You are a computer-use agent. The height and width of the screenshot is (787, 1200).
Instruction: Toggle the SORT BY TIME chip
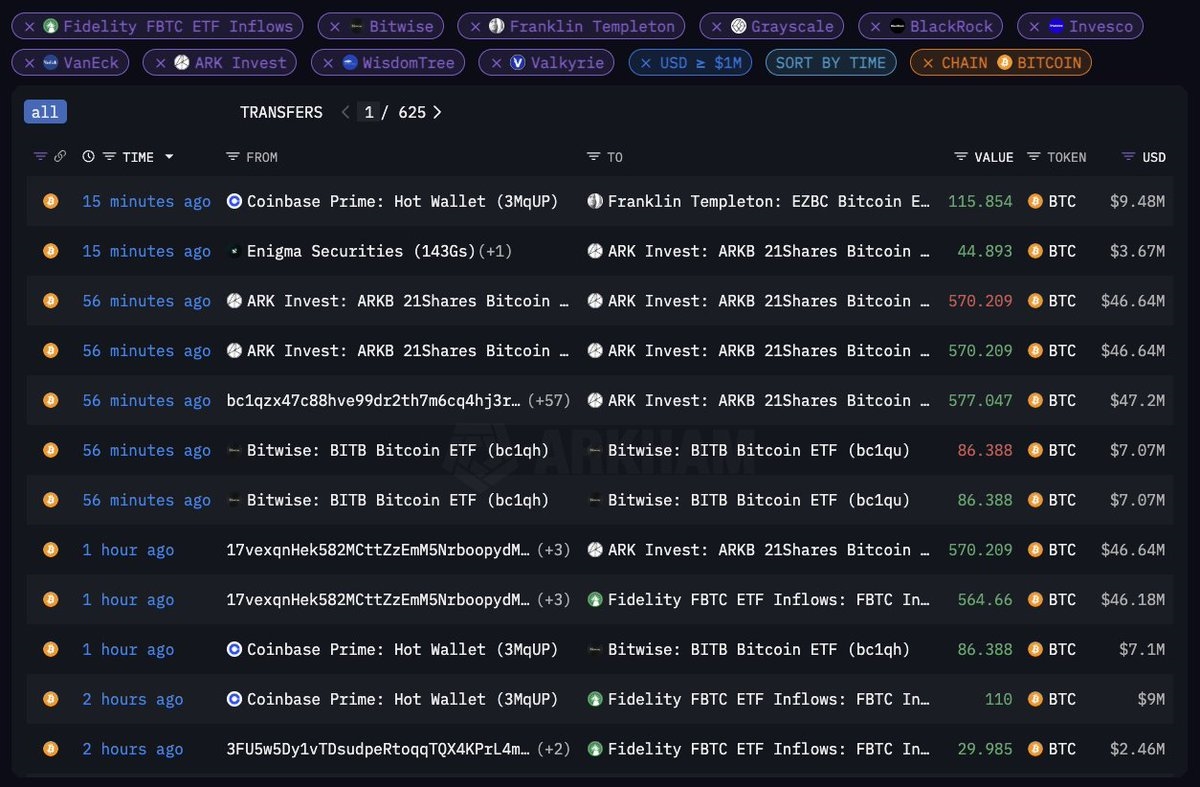(830, 62)
